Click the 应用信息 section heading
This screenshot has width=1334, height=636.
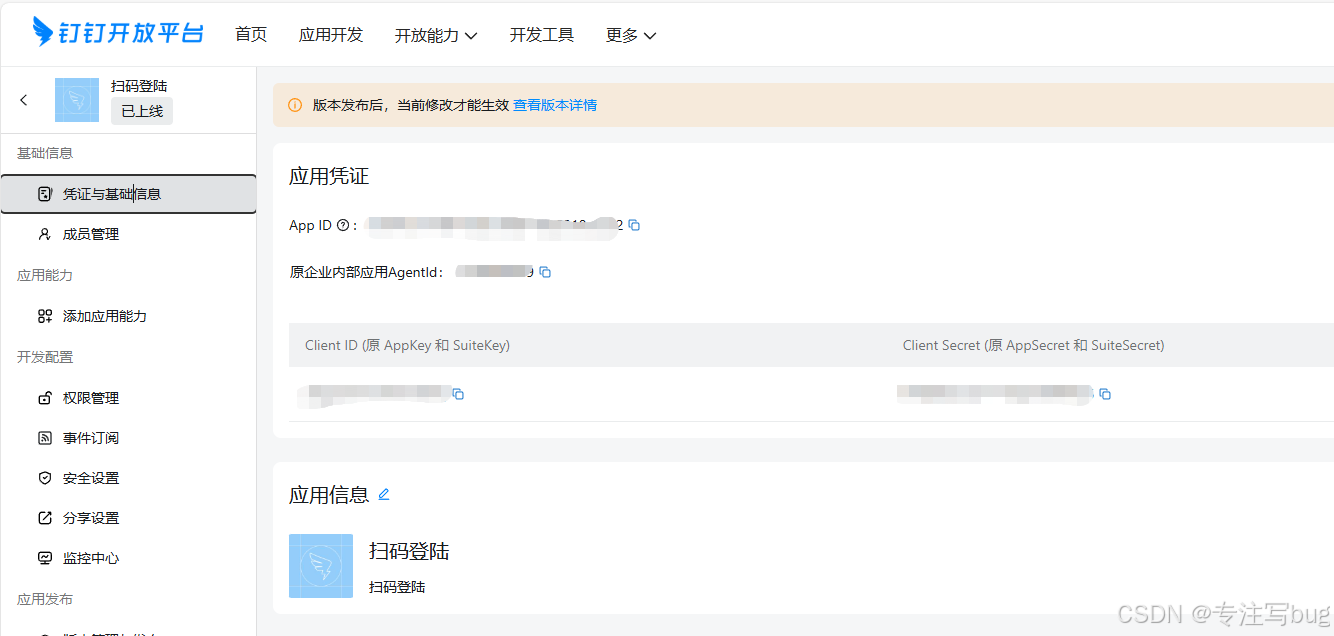(329, 495)
